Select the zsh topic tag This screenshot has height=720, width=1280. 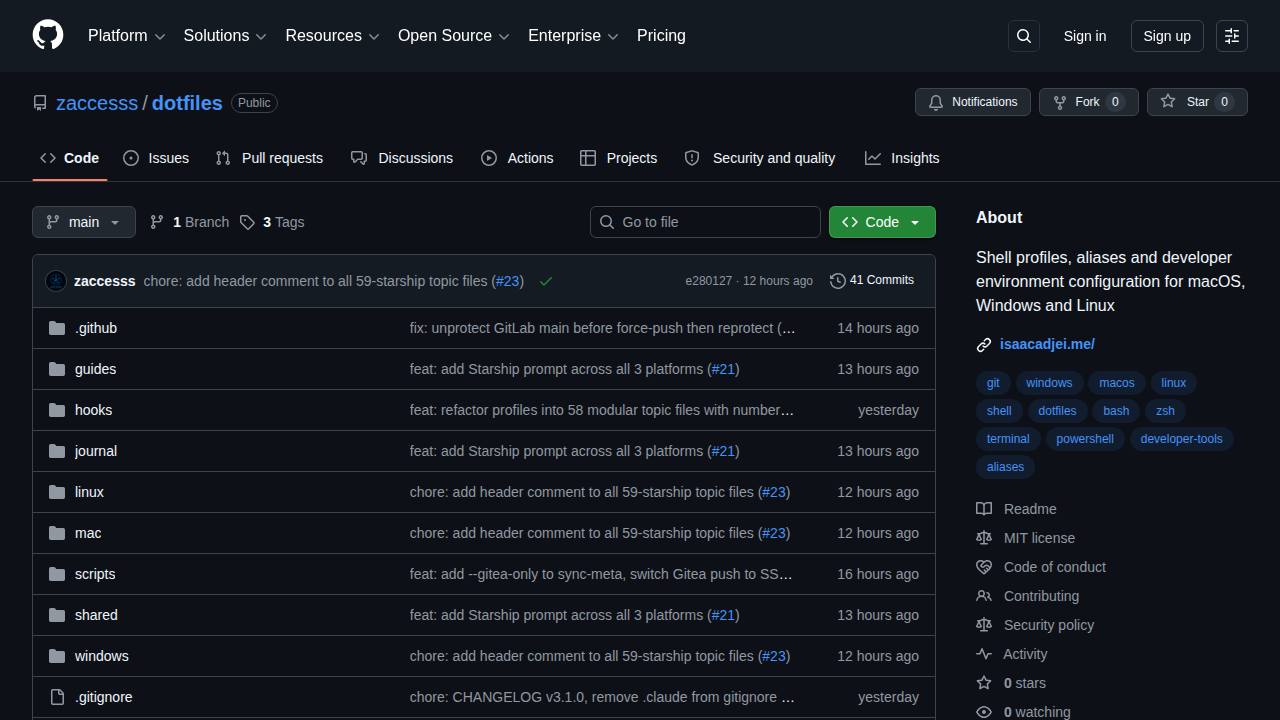1165,411
